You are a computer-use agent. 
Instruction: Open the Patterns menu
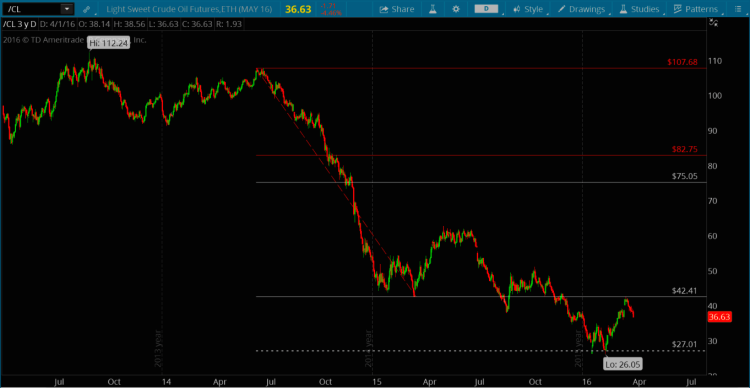click(696, 9)
